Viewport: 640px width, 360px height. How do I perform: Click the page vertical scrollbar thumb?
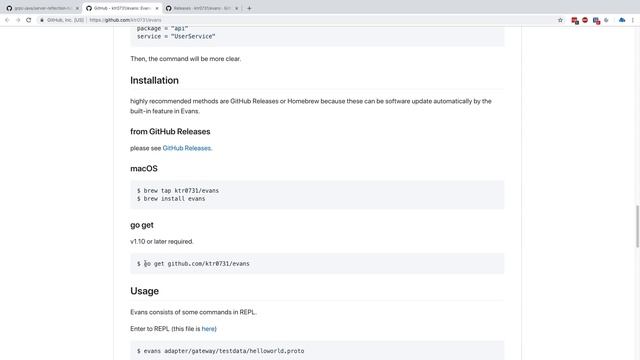tap(637, 226)
